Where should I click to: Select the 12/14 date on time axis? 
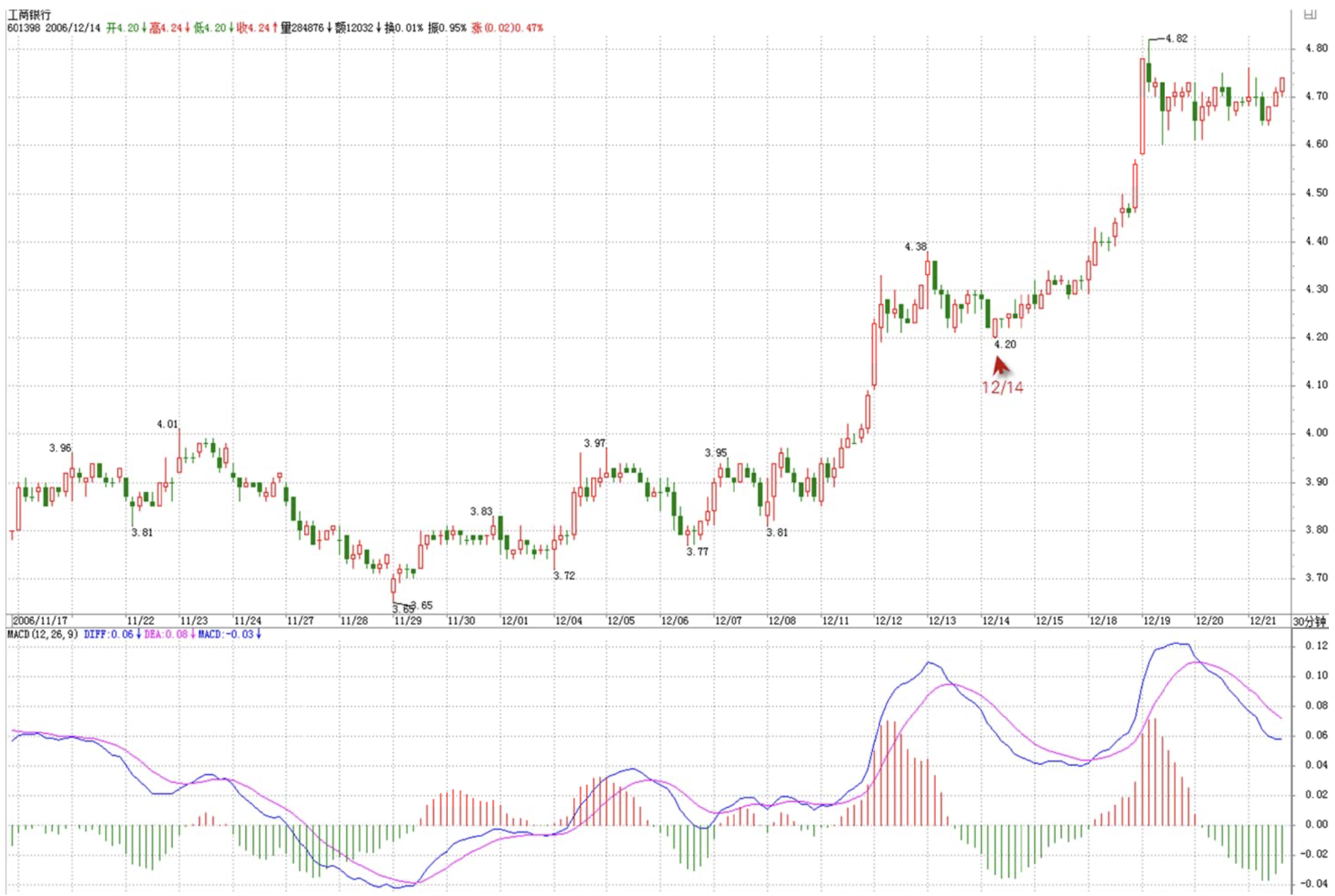(995, 621)
